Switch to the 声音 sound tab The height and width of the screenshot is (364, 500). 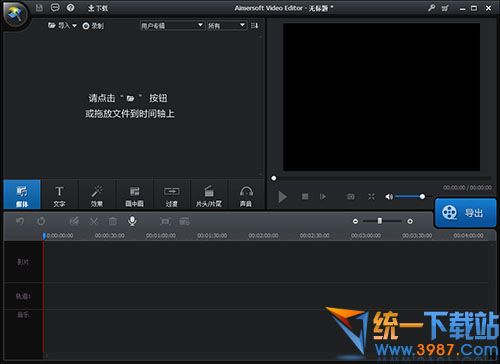point(246,196)
